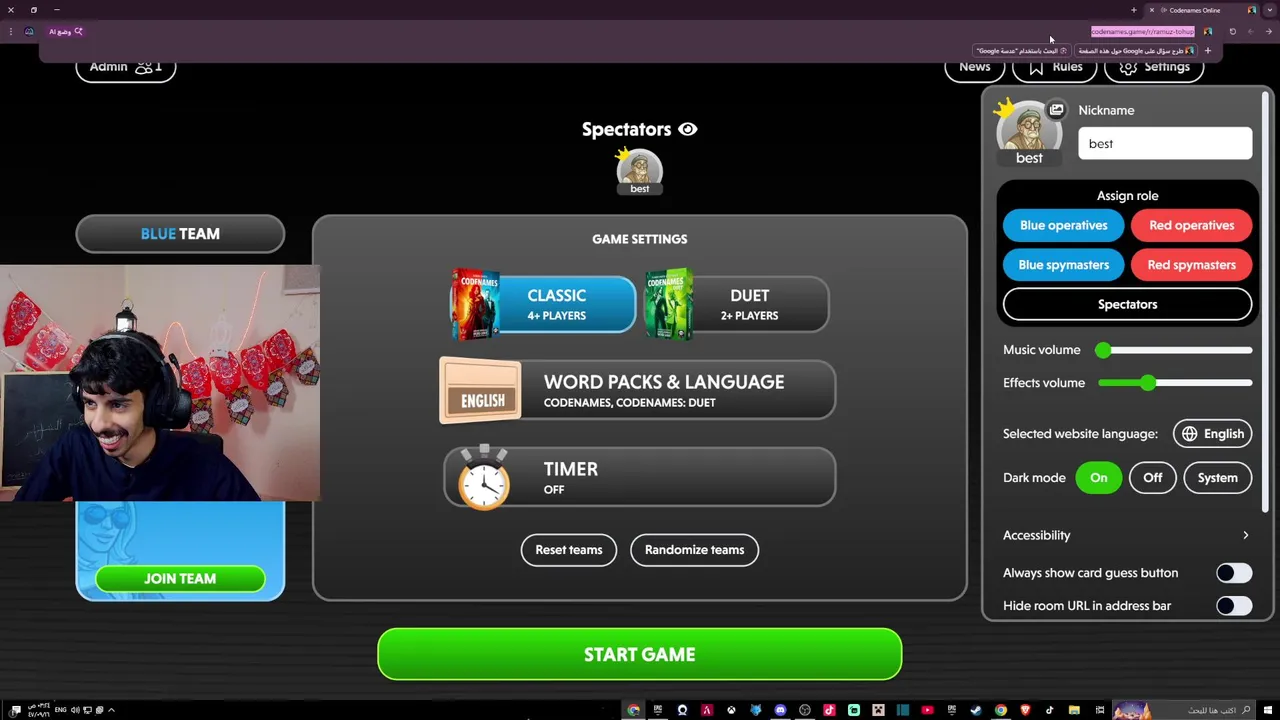
Task: Open a new browser tab
Action: [x=1134, y=10]
